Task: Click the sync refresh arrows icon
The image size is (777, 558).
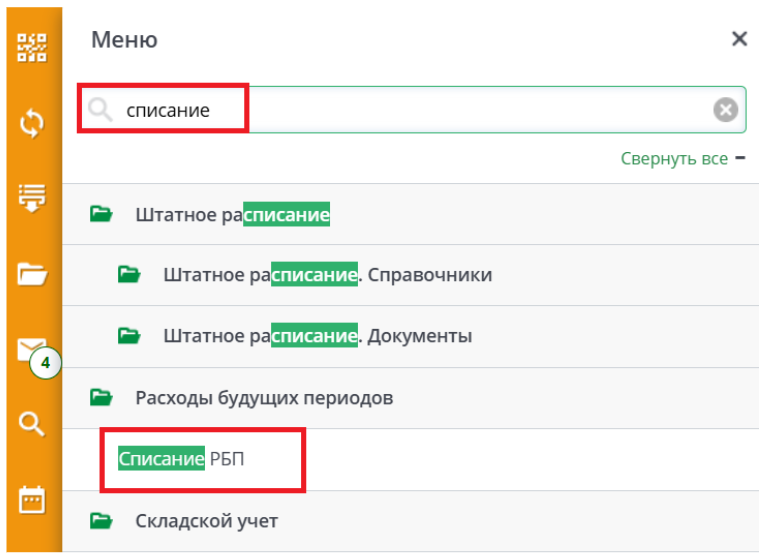Action: click(32, 123)
